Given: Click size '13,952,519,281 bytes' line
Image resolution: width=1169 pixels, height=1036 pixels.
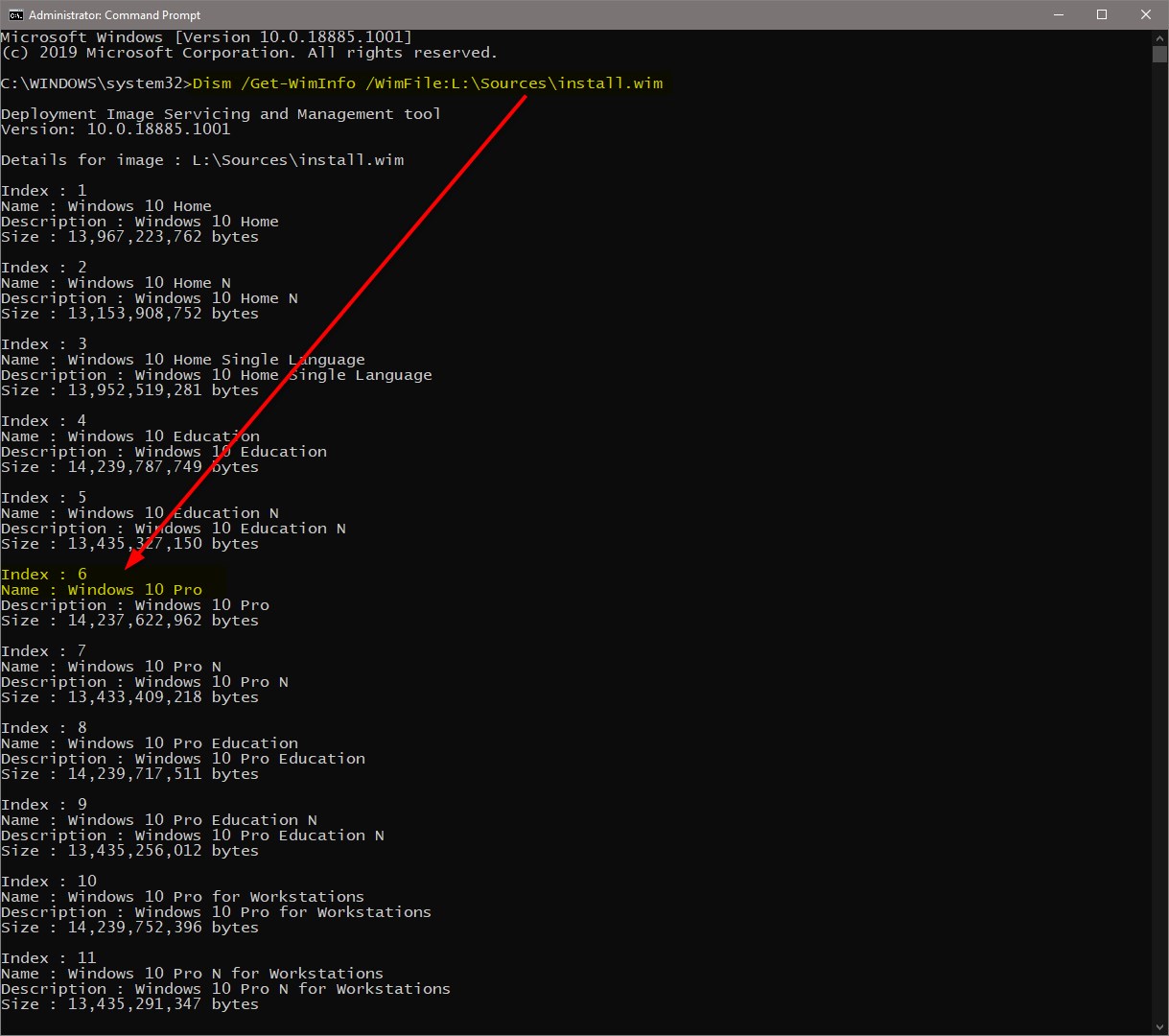Looking at the screenshot, I should (x=129, y=390).
